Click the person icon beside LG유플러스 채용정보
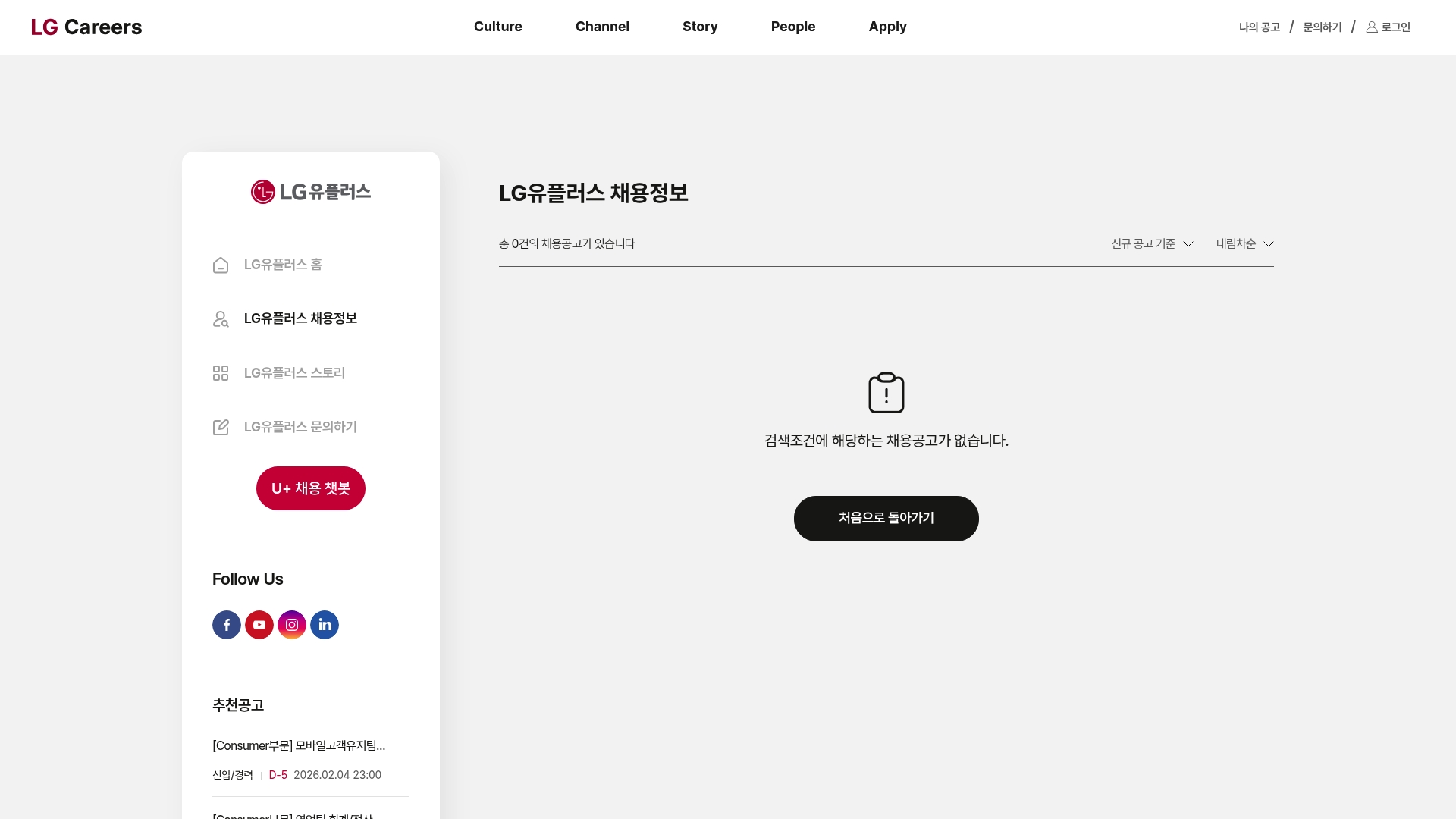1456x819 pixels. point(221,319)
